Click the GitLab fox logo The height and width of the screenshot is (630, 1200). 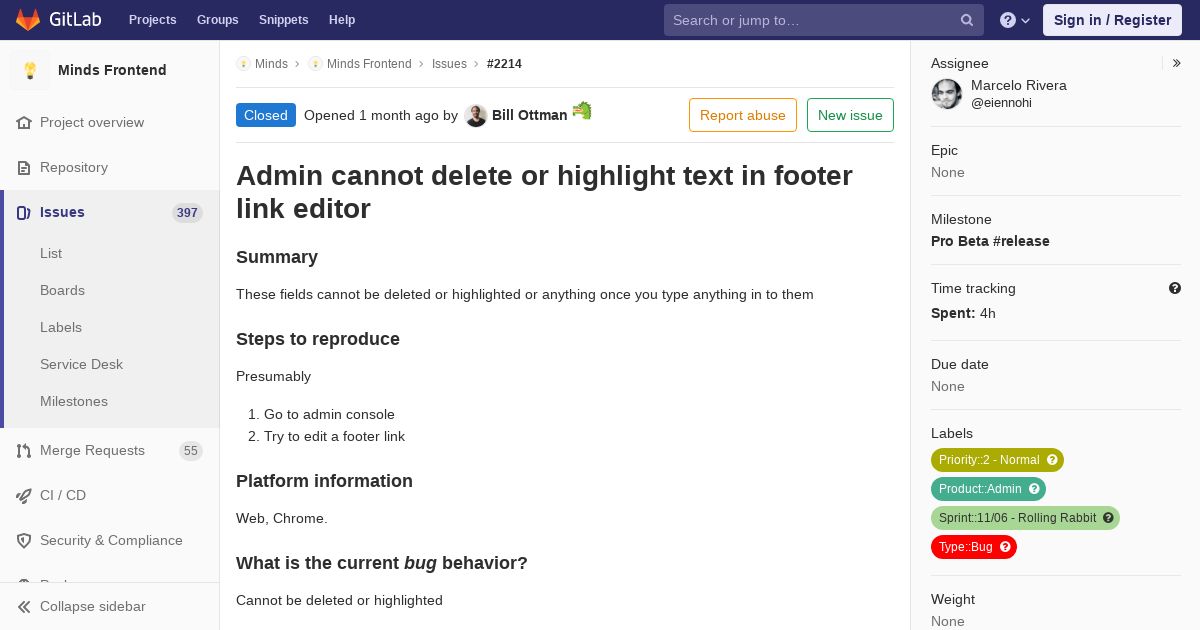click(28, 19)
